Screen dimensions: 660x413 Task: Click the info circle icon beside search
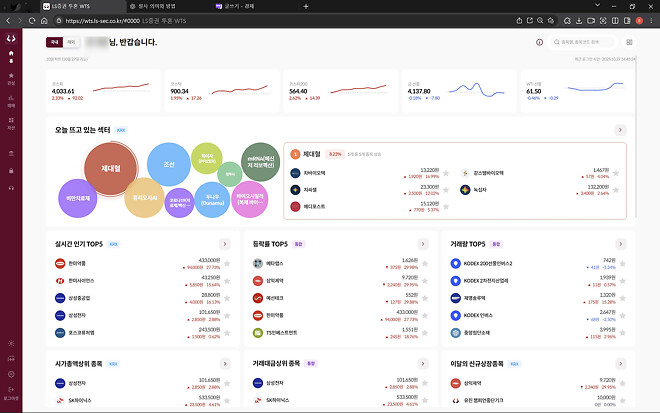click(539, 42)
